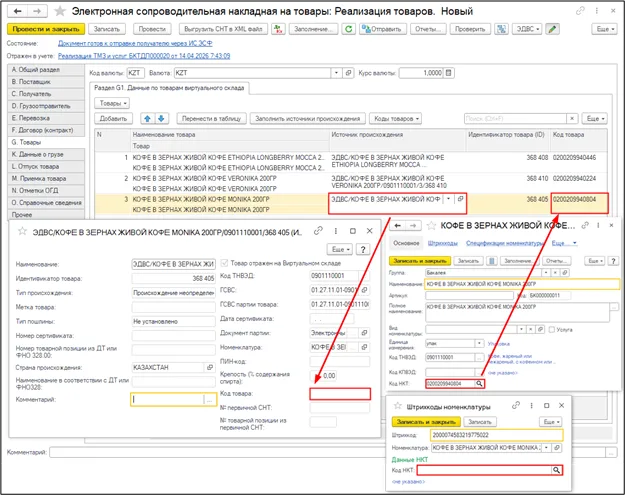The width and height of the screenshot is (625, 495).
Task: Open section F. Договор (контракт)
Action: [46, 130]
